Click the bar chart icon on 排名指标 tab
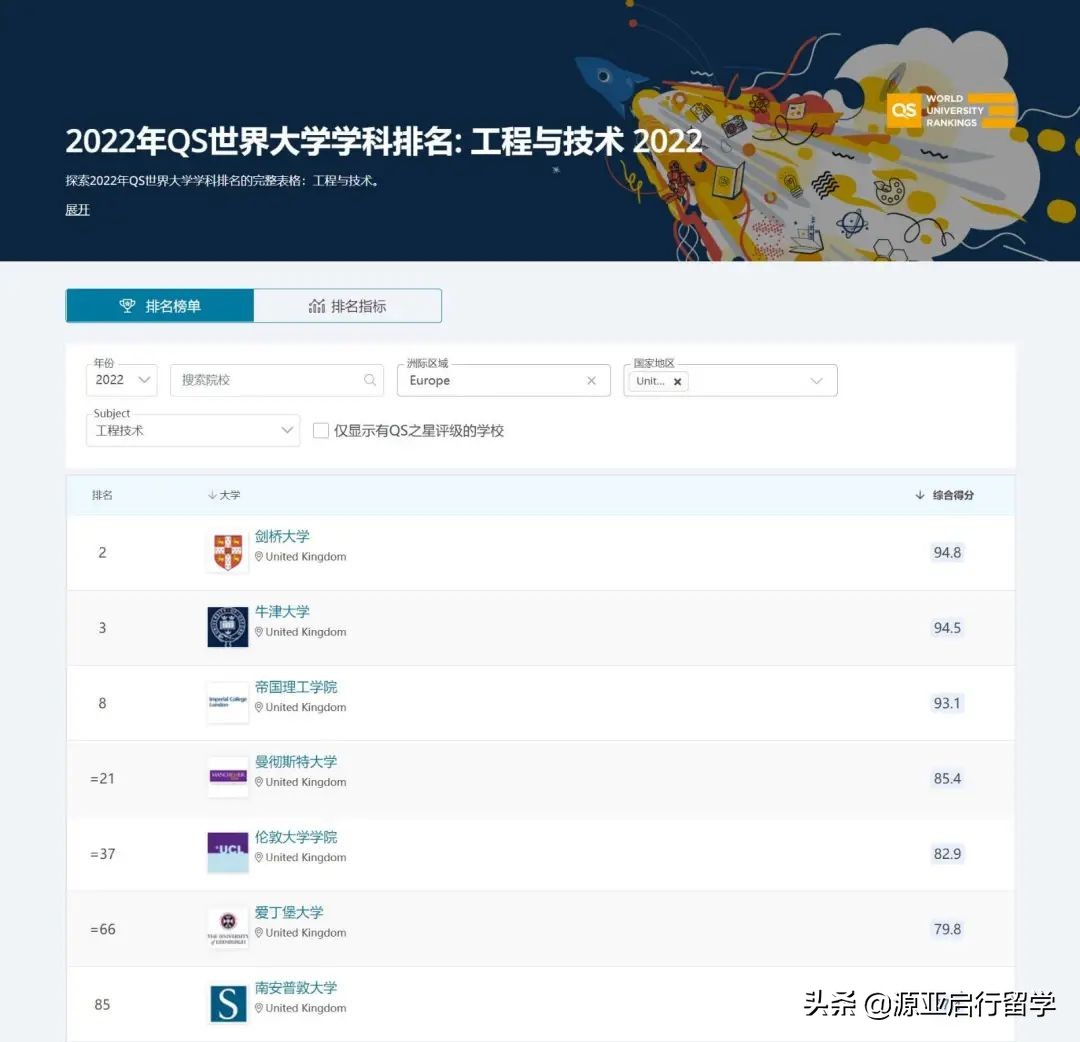Image resolution: width=1080 pixels, height=1042 pixels. pos(316,305)
